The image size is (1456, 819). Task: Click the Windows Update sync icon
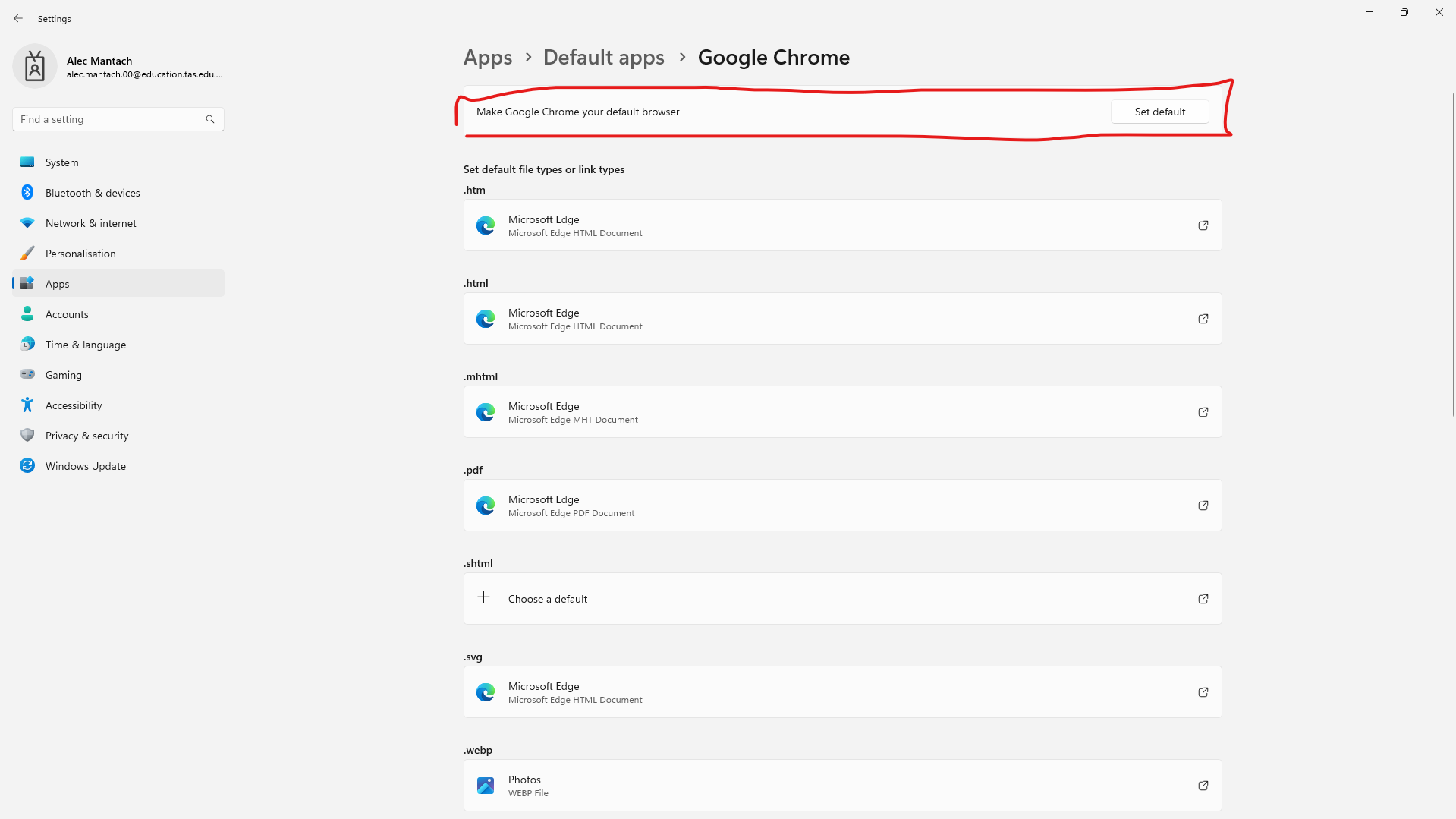pyautogui.click(x=27, y=465)
